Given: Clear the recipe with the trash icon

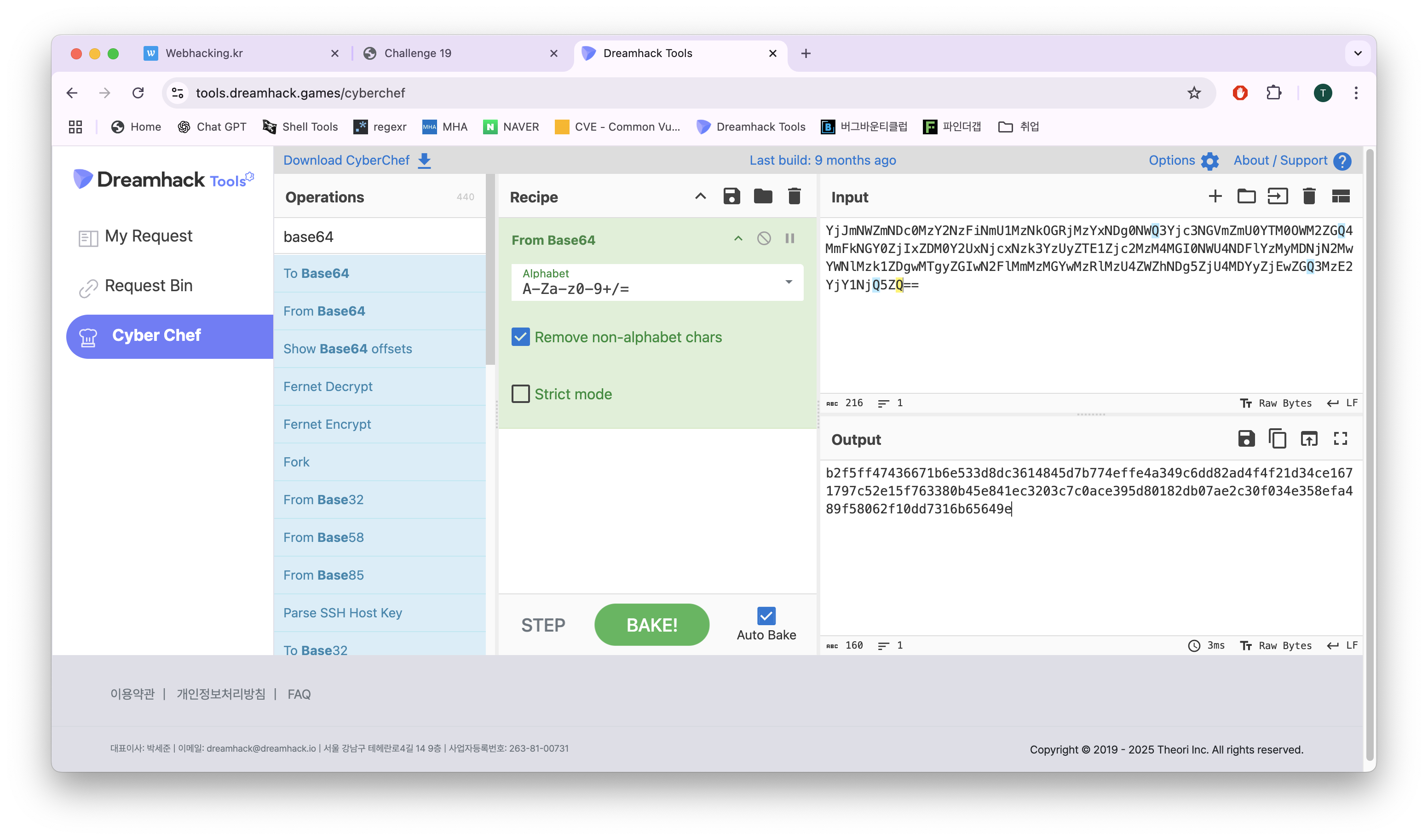Looking at the screenshot, I should 794,197.
